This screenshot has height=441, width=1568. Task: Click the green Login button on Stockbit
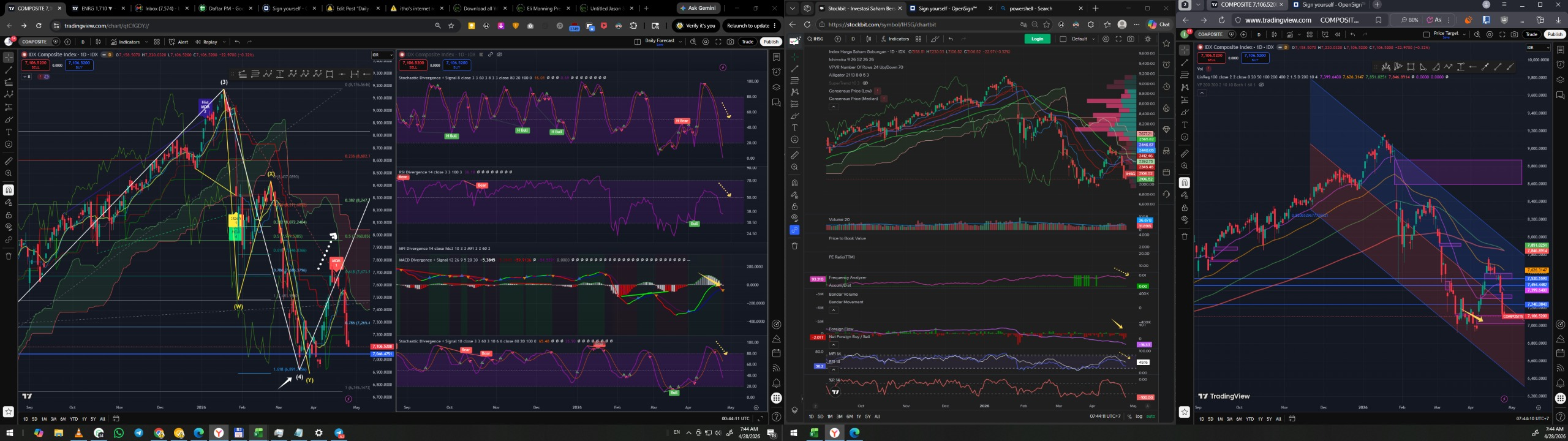pyautogui.click(x=1037, y=39)
